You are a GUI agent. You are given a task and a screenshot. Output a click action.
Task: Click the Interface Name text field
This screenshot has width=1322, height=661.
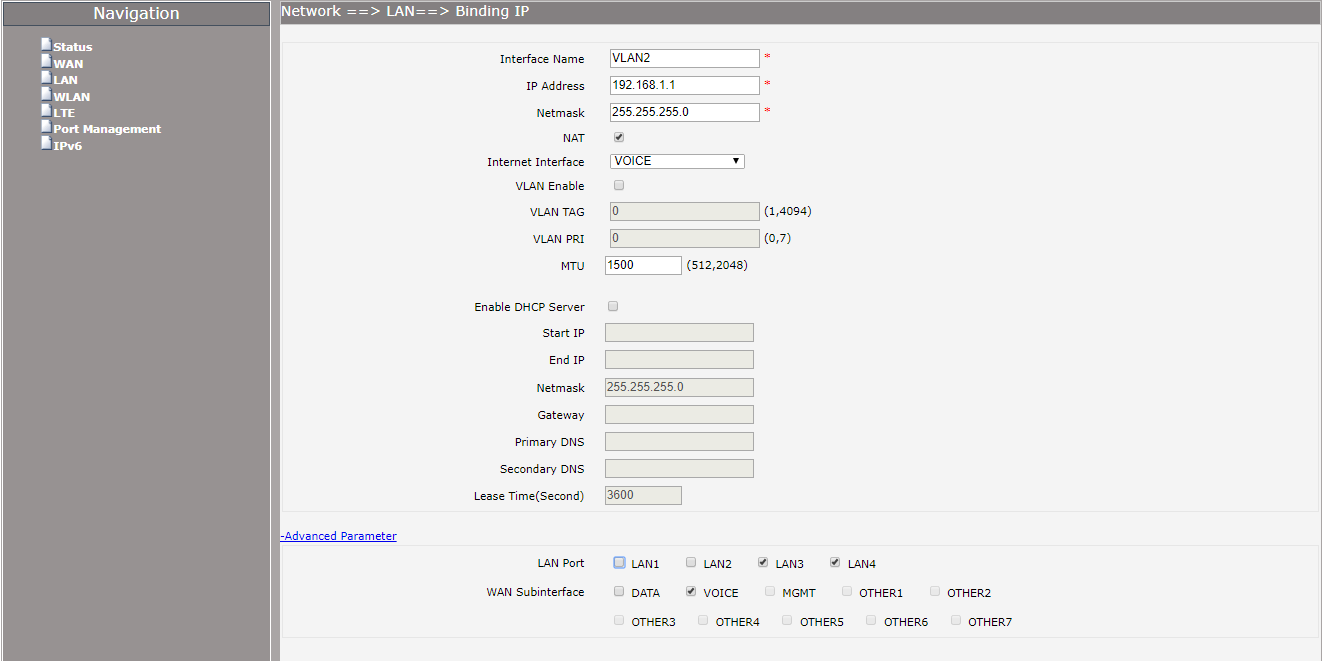(684, 59)
